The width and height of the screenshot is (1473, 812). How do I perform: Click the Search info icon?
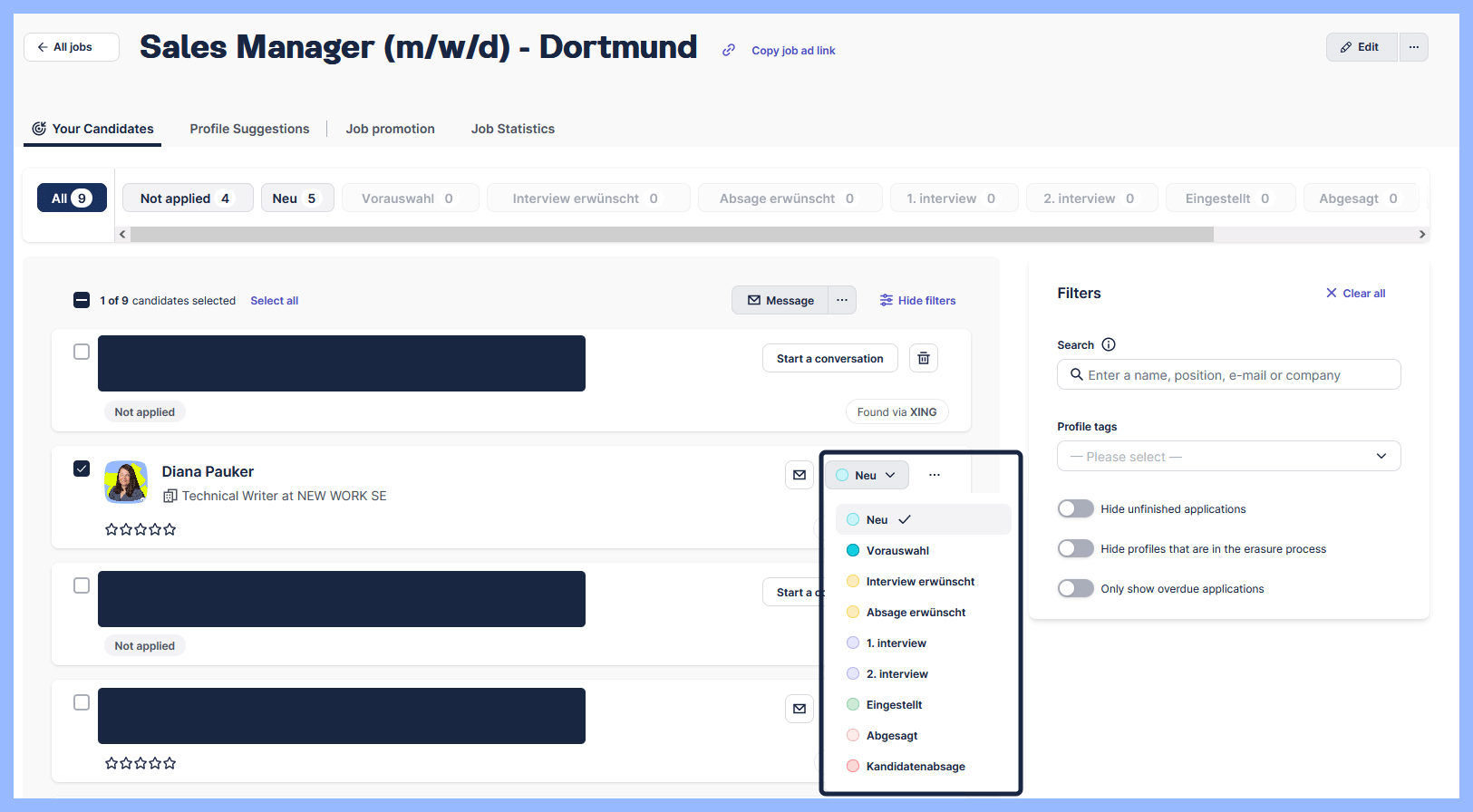pyautogui.click(x=1109, y=344)
